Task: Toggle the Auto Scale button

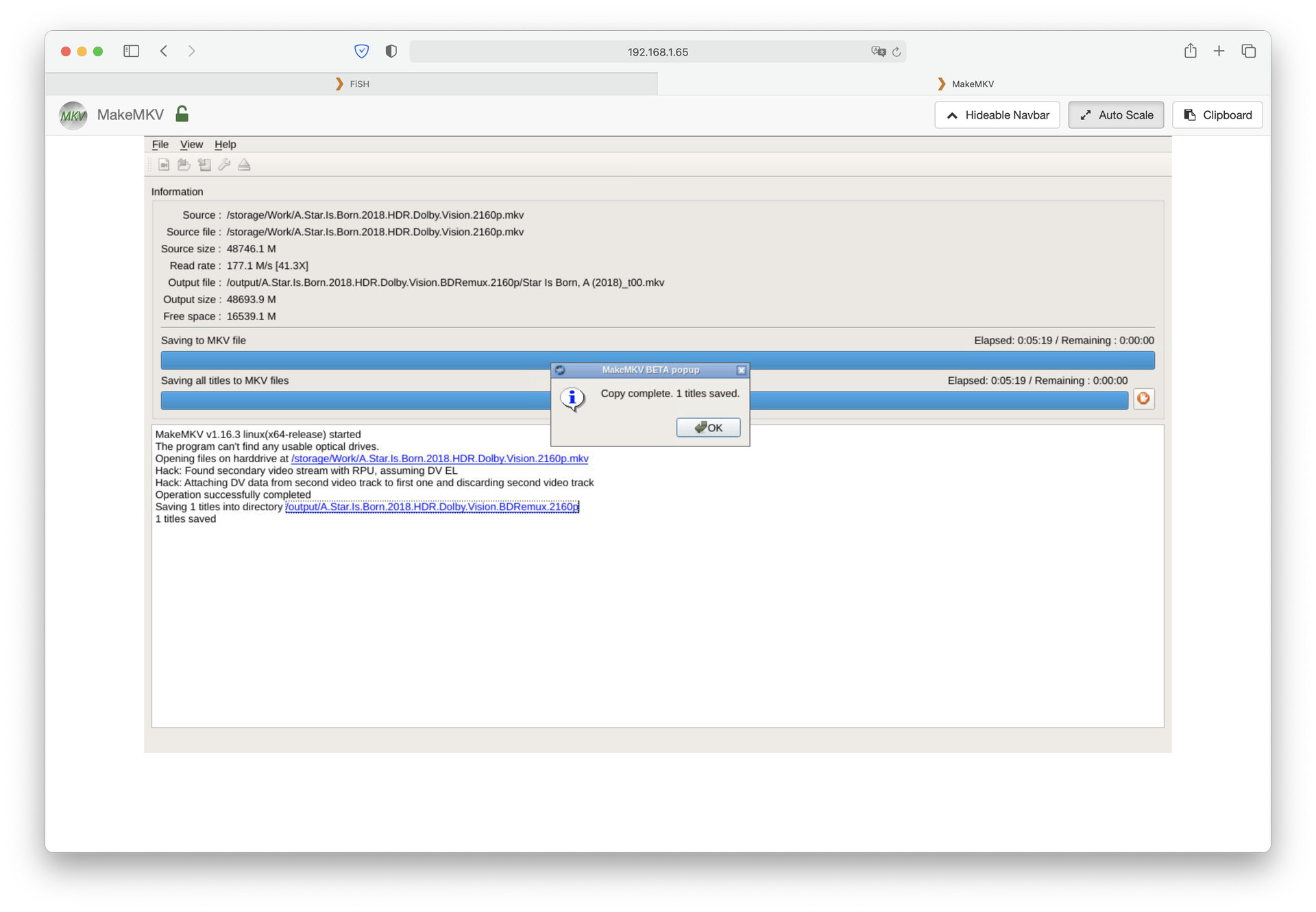Action: (x=1115, y=115)
